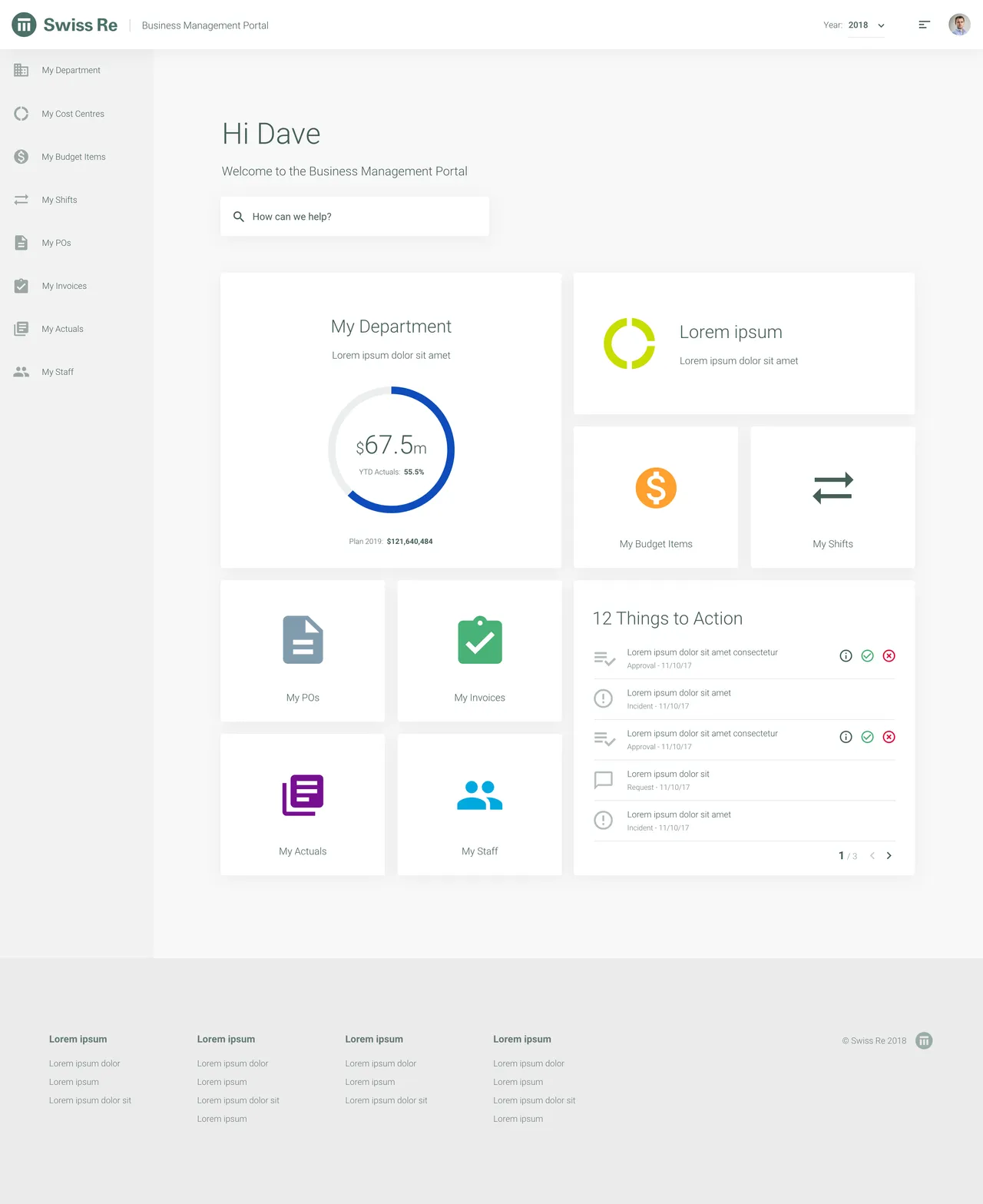Screen dimensions: 983x1204
Task: Select the Business Management Portal header item
Action: click(204, 25)
